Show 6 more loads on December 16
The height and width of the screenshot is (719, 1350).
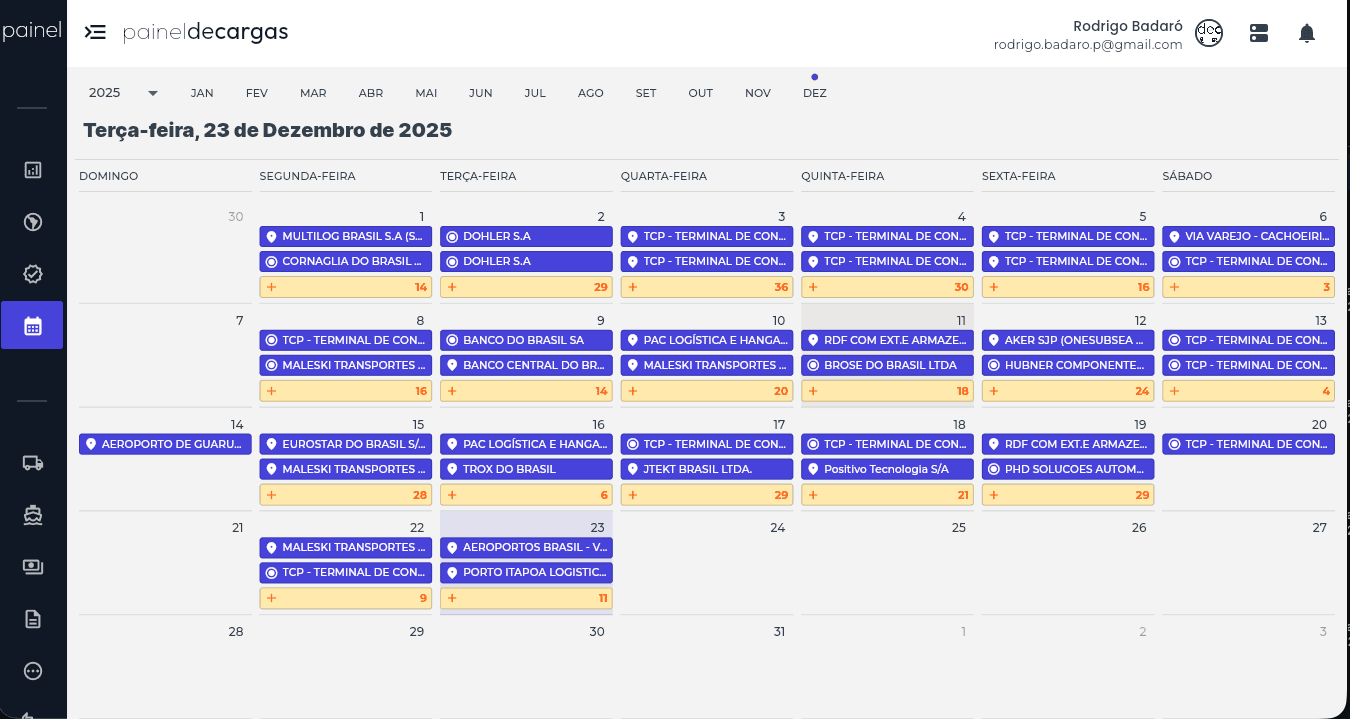tap(526, 495)
